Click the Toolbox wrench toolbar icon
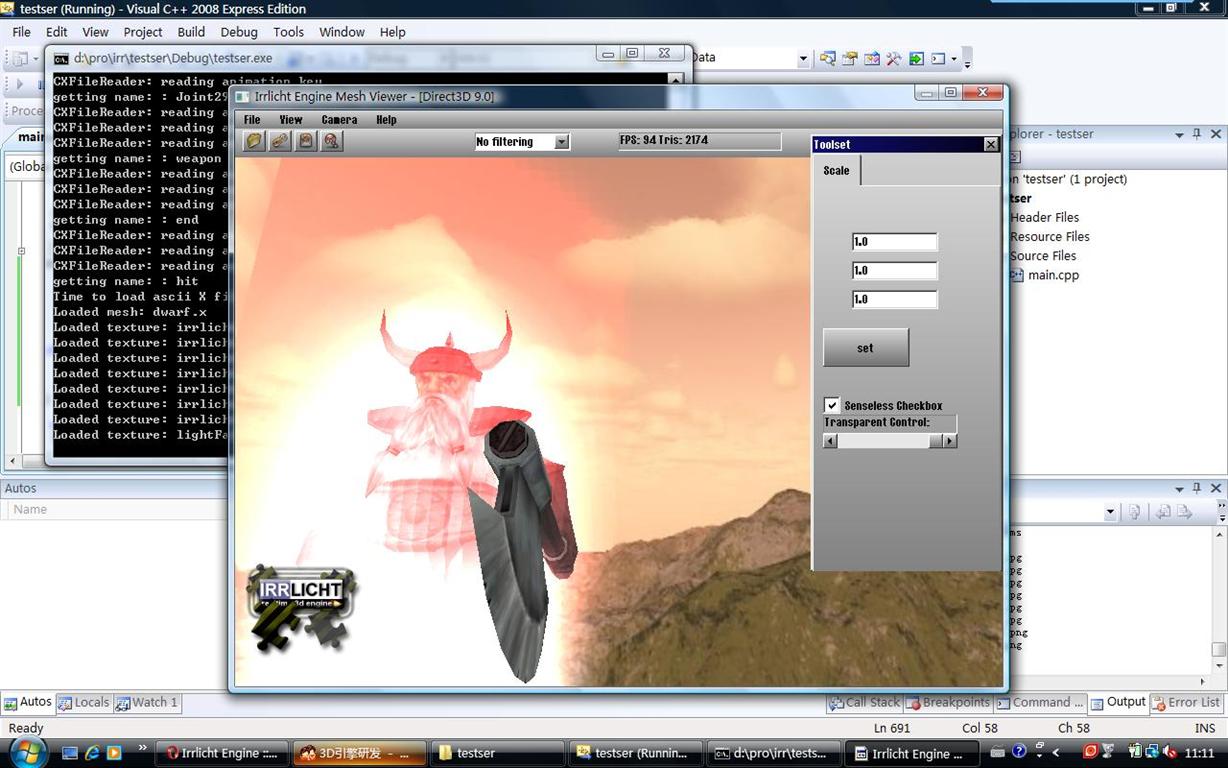The height and width of the screenshot is (768, 1228). (x=894, y=59)
